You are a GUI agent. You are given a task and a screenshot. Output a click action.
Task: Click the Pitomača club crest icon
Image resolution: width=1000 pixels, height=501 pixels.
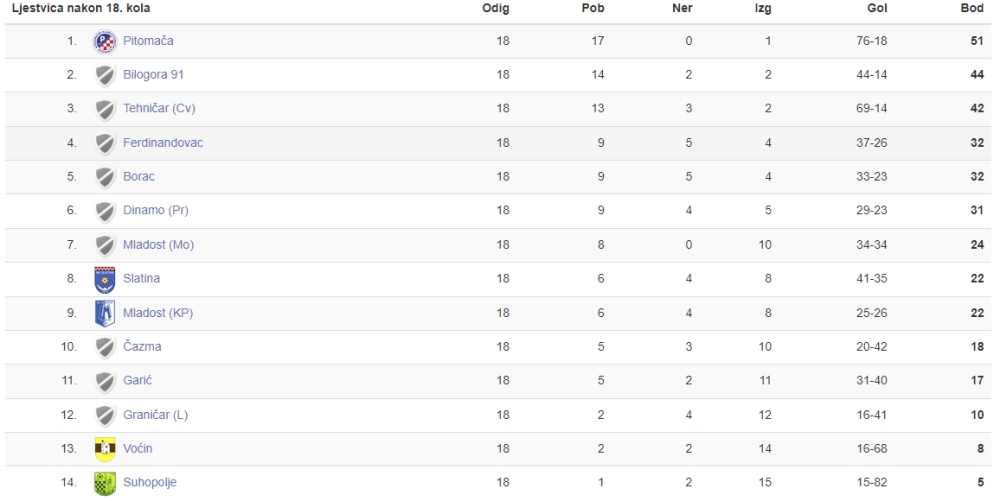pyautogui.click(x=105, y=41)
